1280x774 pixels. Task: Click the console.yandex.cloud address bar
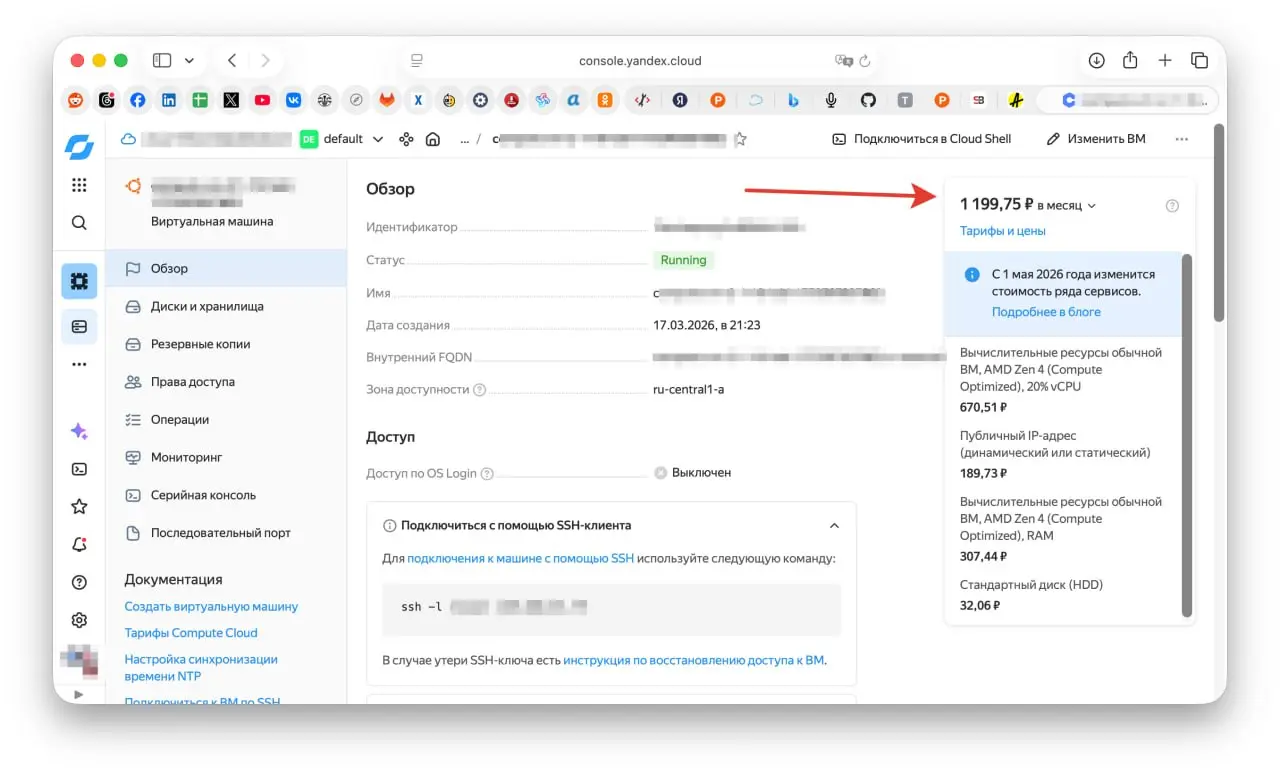640,61
